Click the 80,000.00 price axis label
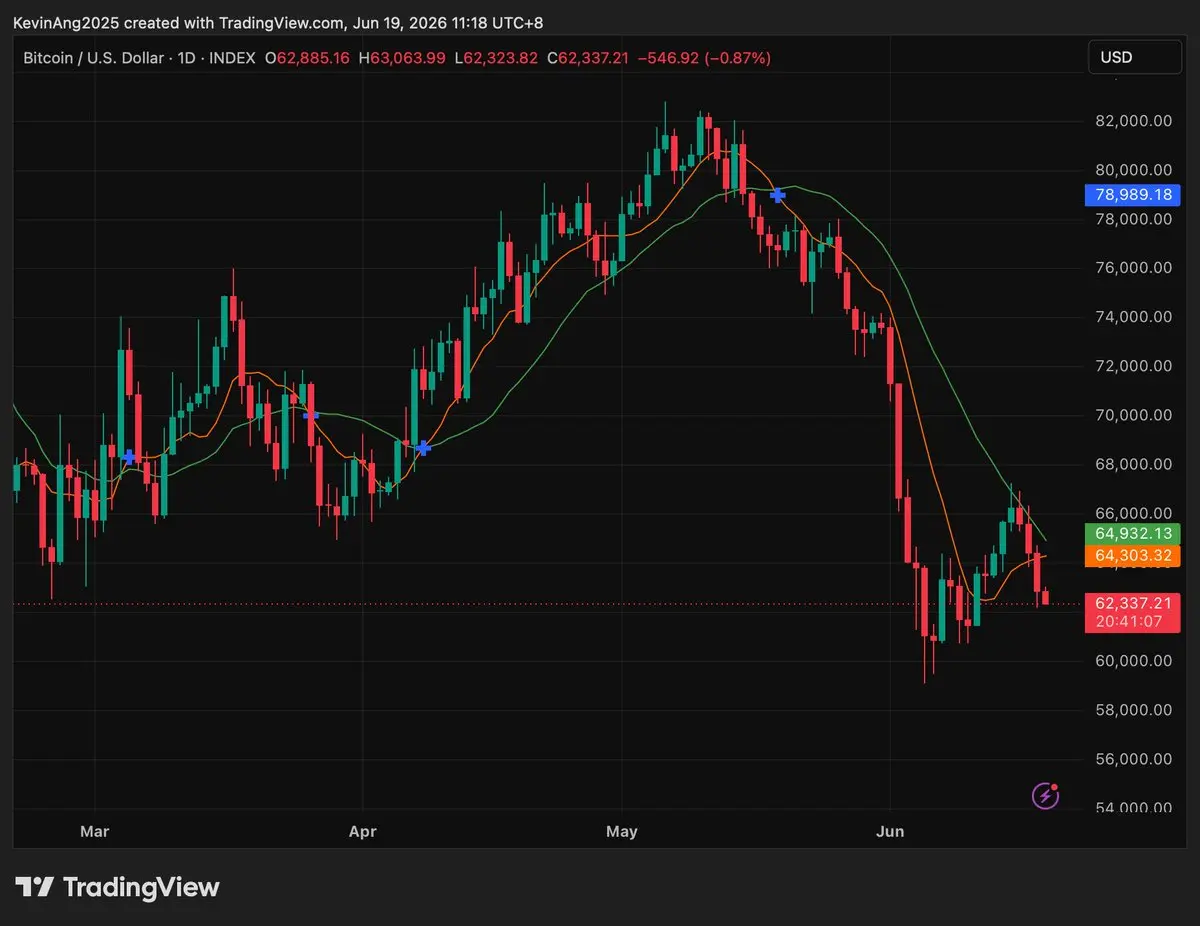 point(1134,170)
